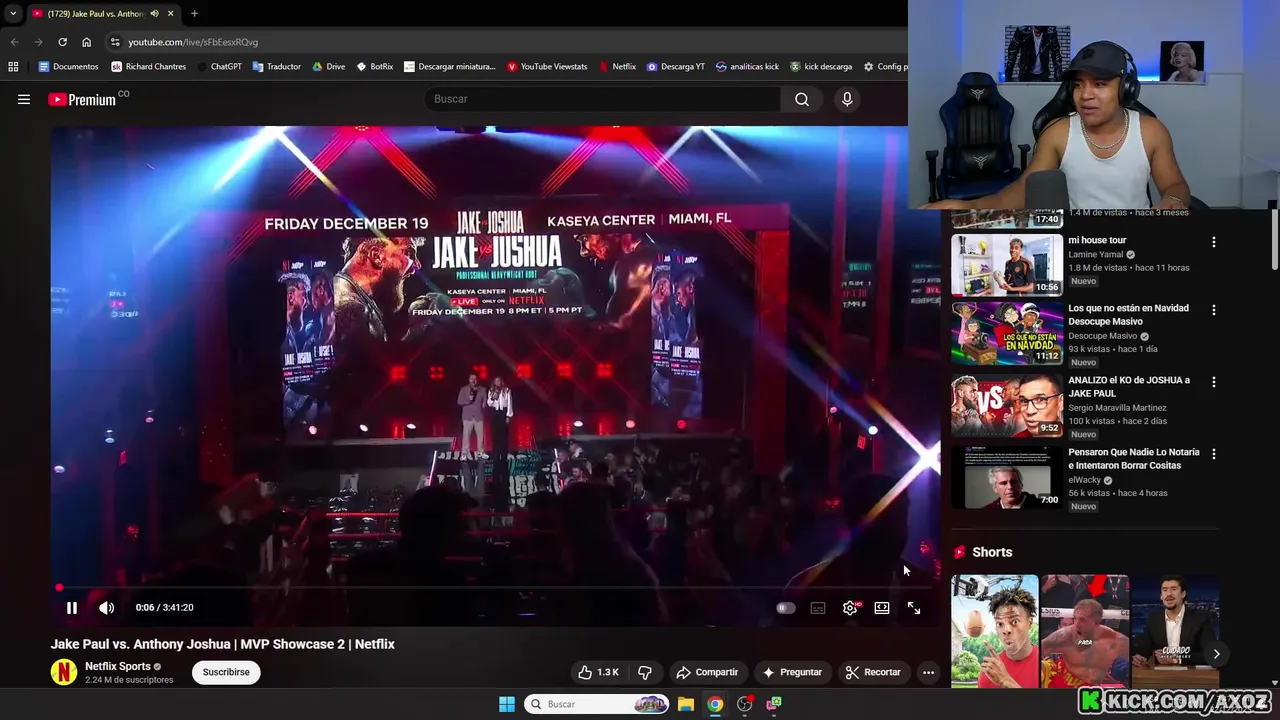Click the YouTube search magnifier button
Image resolution: width=1280 pixels, height=720 pixels.
(x=802, y=99)
